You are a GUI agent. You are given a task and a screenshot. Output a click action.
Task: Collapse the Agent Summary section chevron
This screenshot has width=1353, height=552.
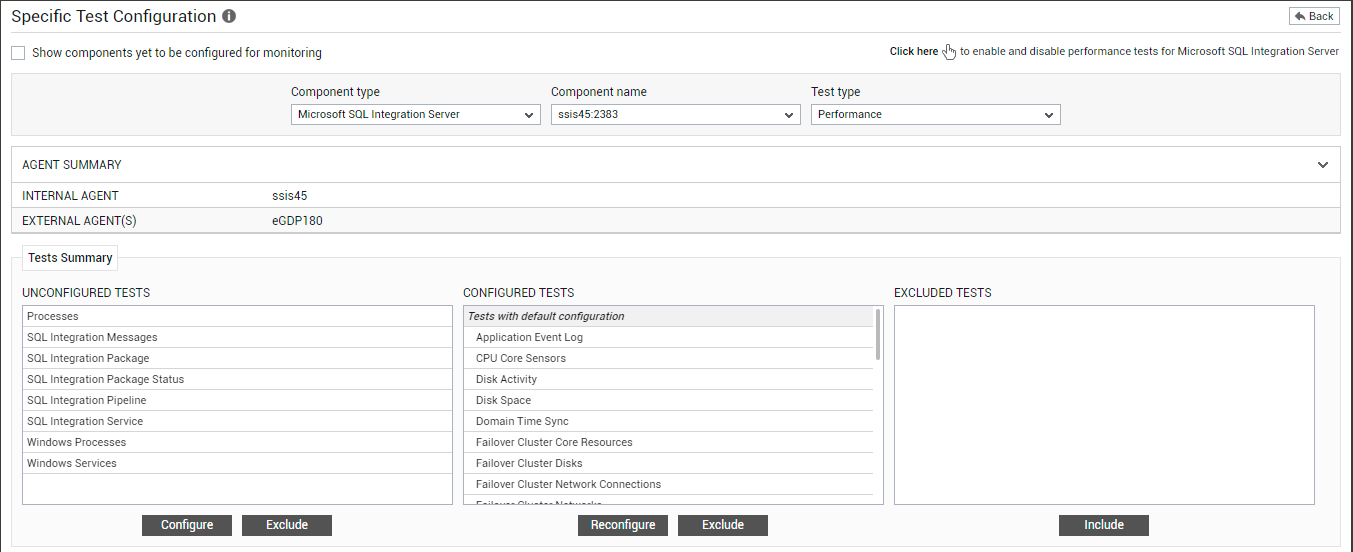(1323, 165)
